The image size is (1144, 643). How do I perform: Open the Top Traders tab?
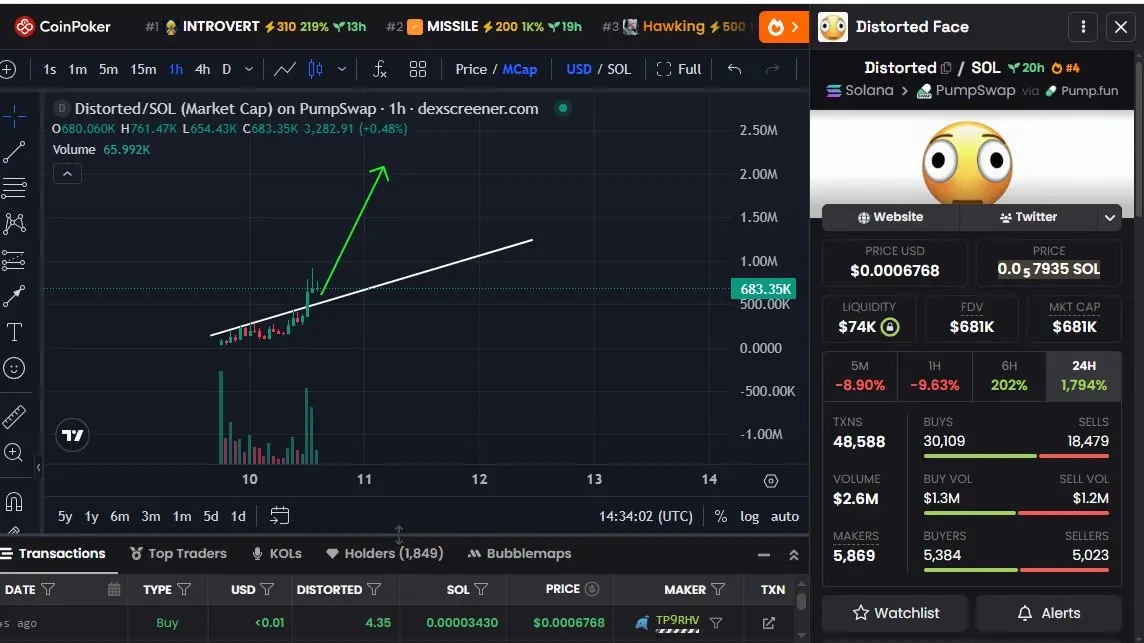[178, 553]
